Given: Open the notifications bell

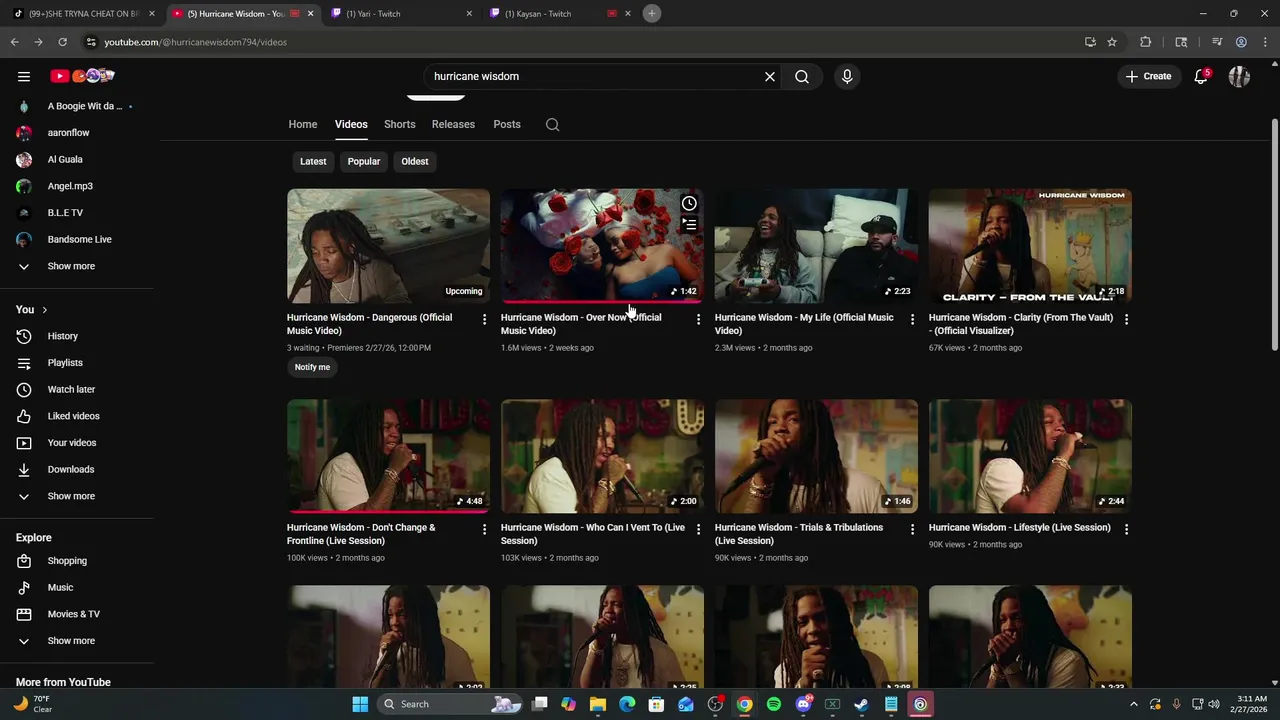Looking at the screenshot, I should point(1201,76).
